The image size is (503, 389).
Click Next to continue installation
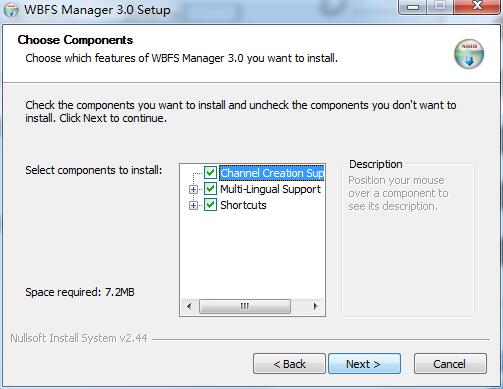click(x=364, y=364)
